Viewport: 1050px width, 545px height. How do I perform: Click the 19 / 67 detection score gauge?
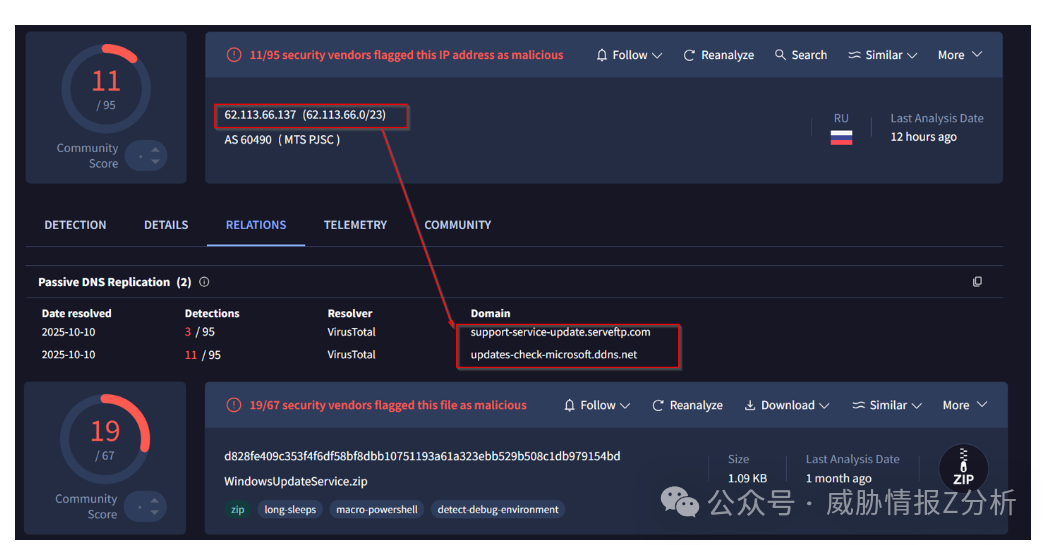pyautogui.click(x=105, y=439)
